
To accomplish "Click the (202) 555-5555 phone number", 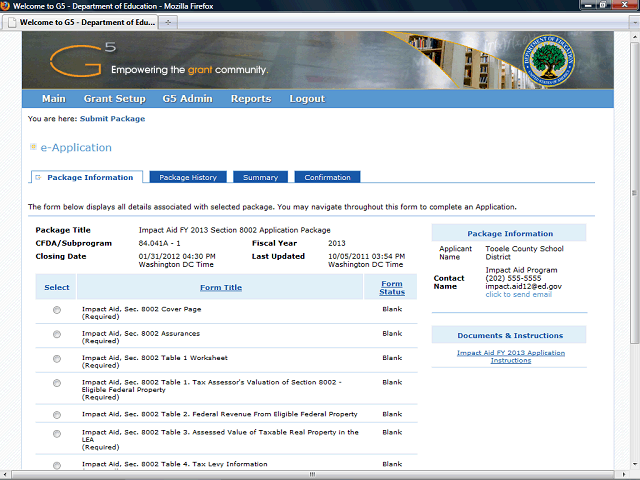I will point(513,278).
